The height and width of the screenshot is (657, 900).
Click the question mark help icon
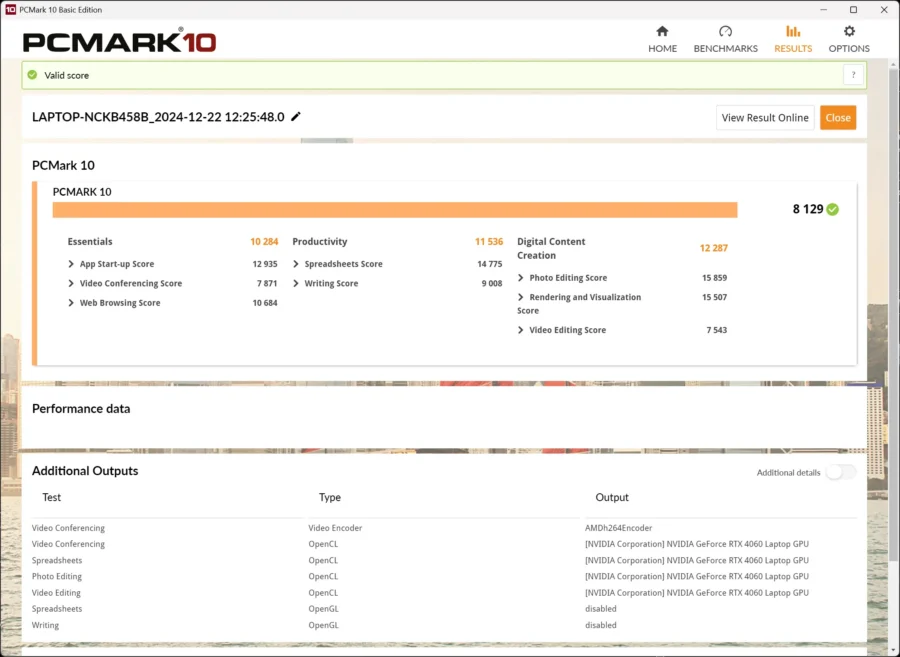pos(853,75)
